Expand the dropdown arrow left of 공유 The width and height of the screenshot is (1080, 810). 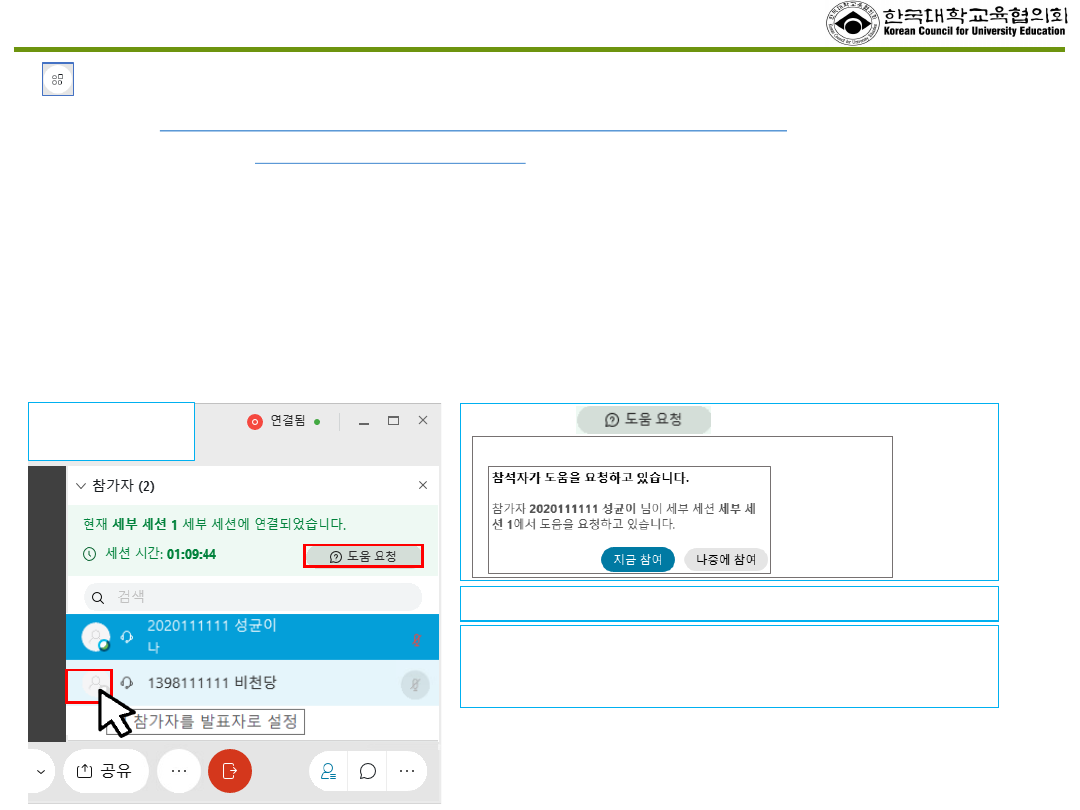[40, 771]
